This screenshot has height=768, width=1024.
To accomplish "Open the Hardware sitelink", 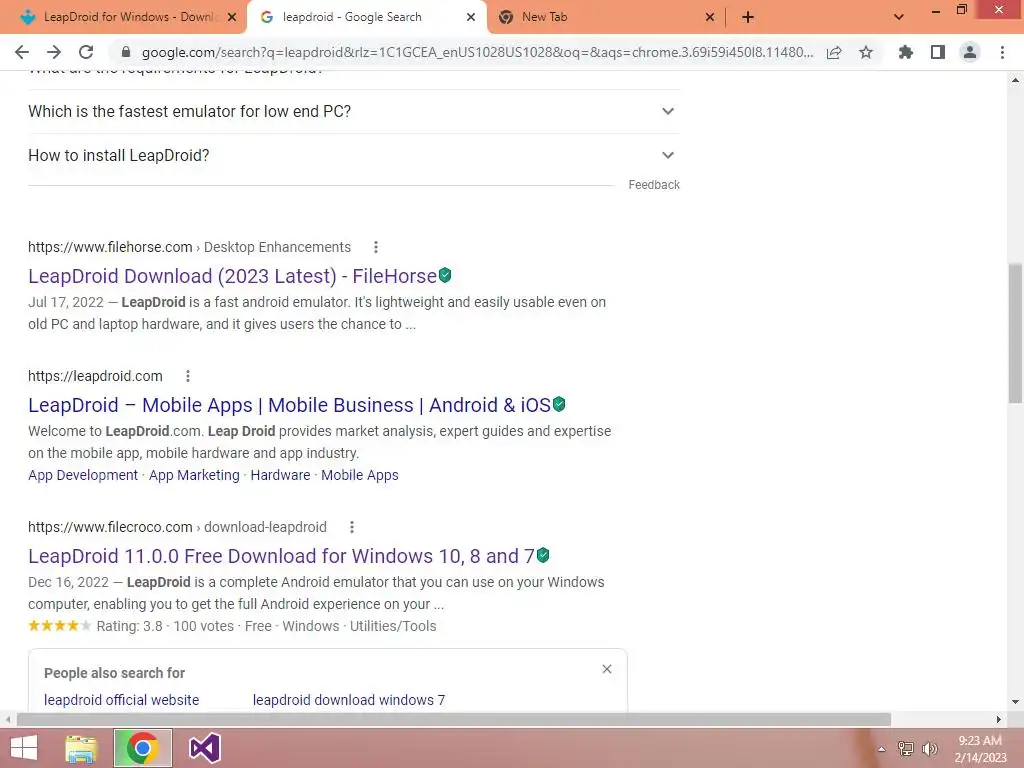I will pos(280,475).
